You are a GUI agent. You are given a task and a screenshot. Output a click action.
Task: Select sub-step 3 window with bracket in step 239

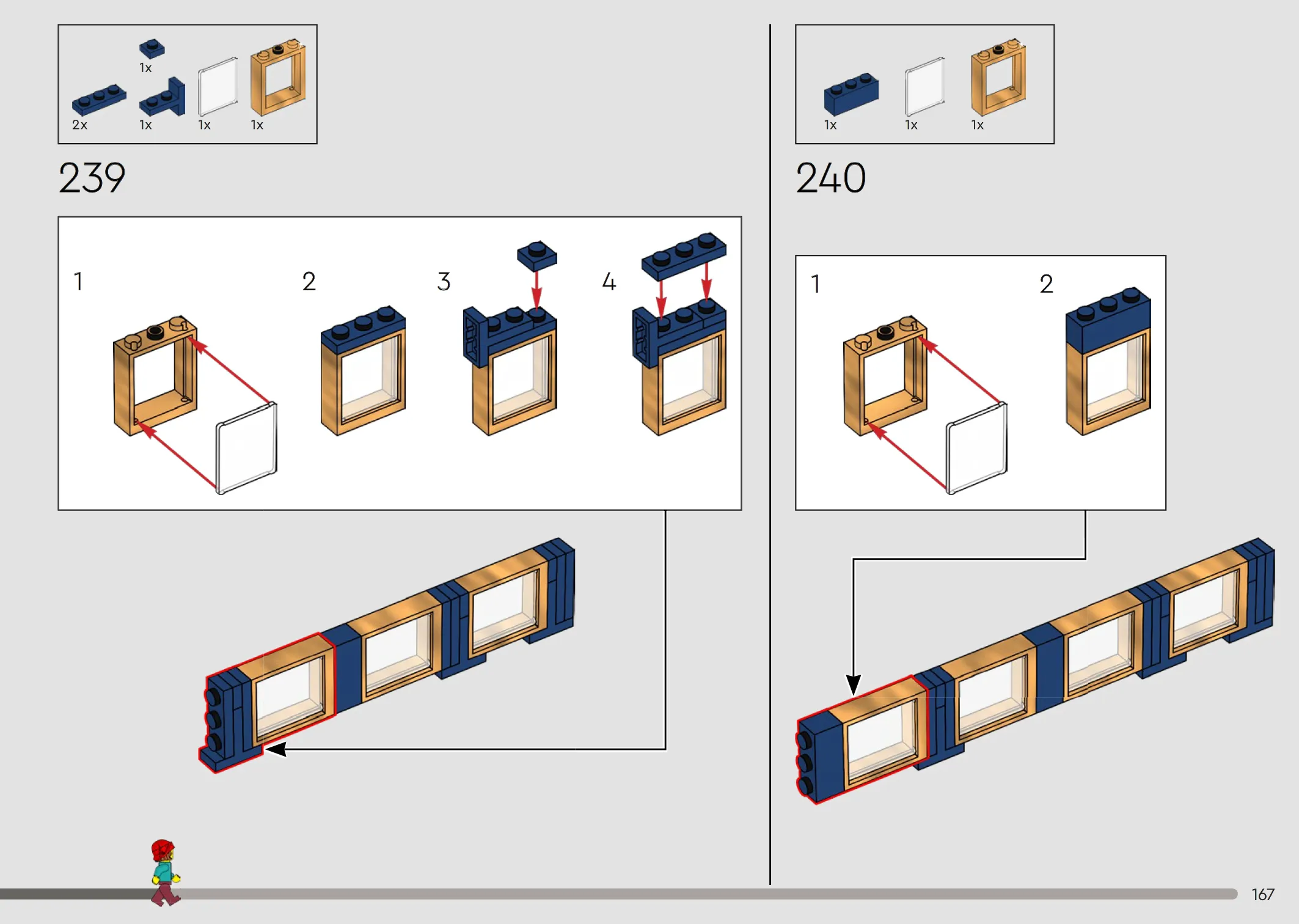[510, 371]
